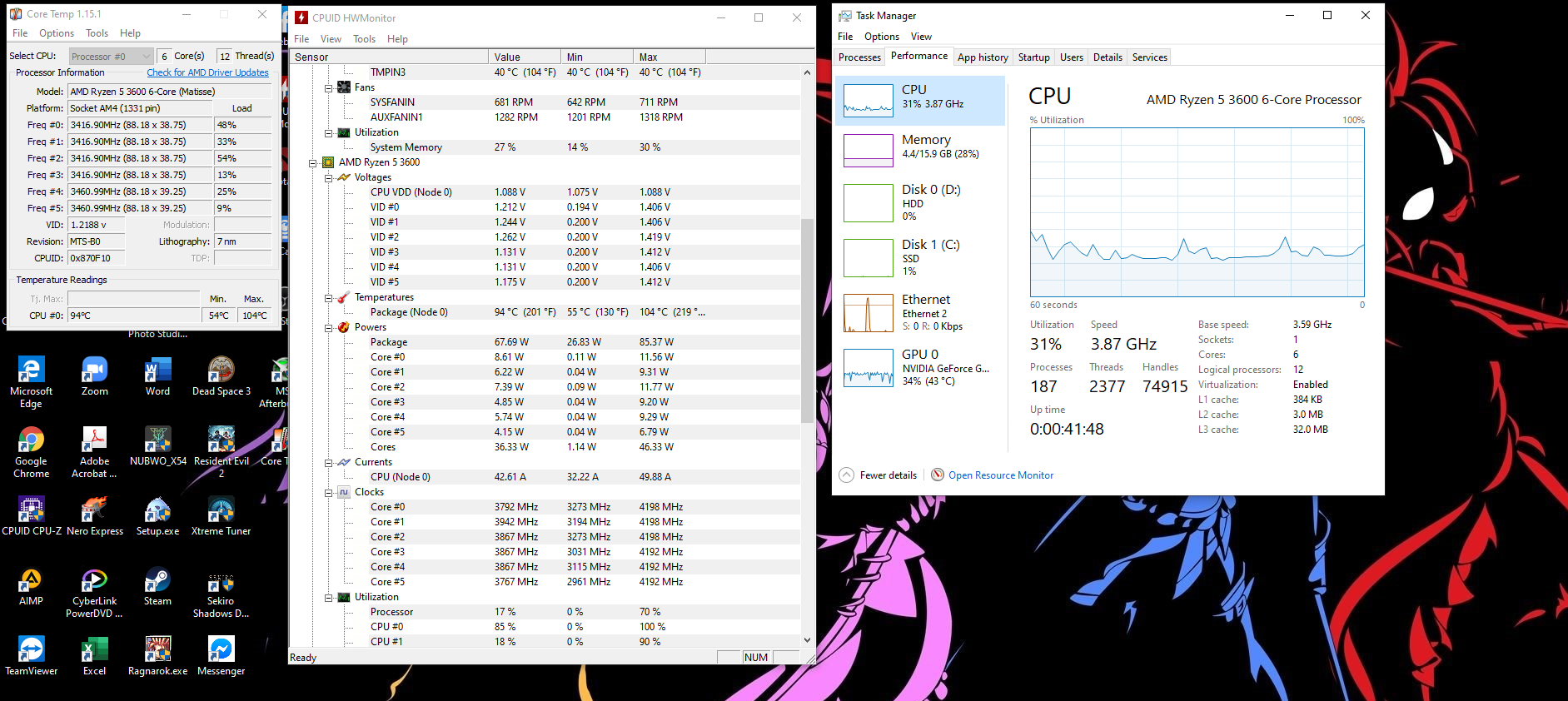Collapse the Currents node in HWMonitor

(329, 462)
